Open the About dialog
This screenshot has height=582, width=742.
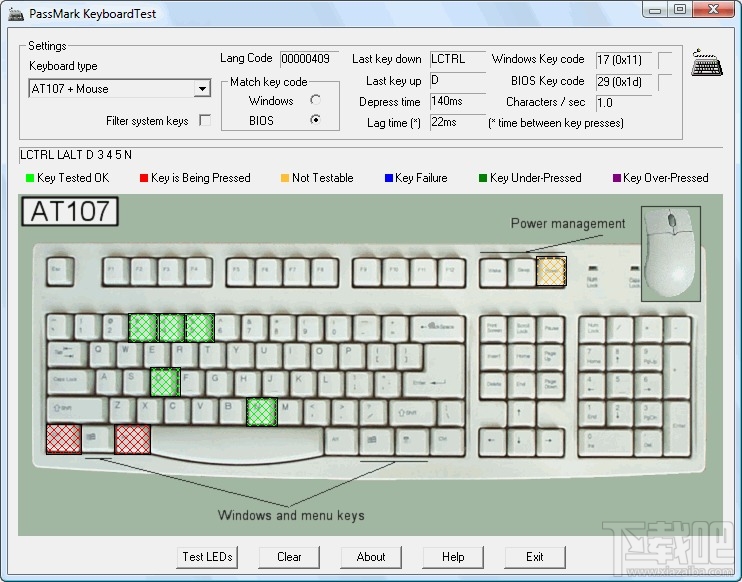[371, 557]
